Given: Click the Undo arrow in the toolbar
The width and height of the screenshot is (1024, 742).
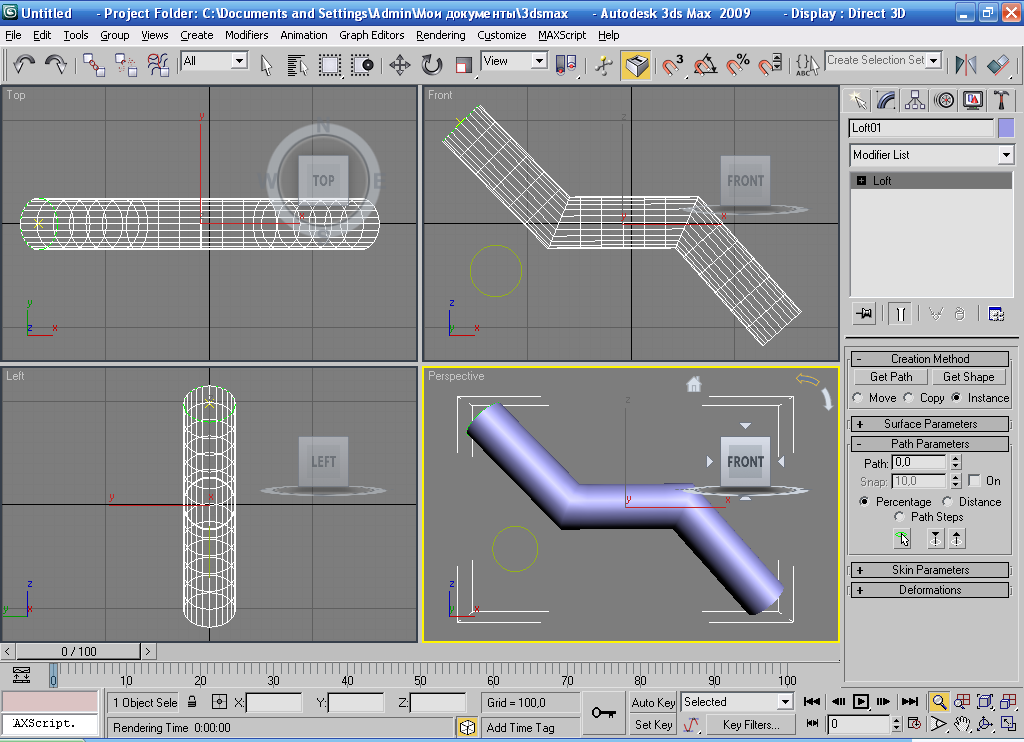Looking at the screenshot, I should 24,65.
